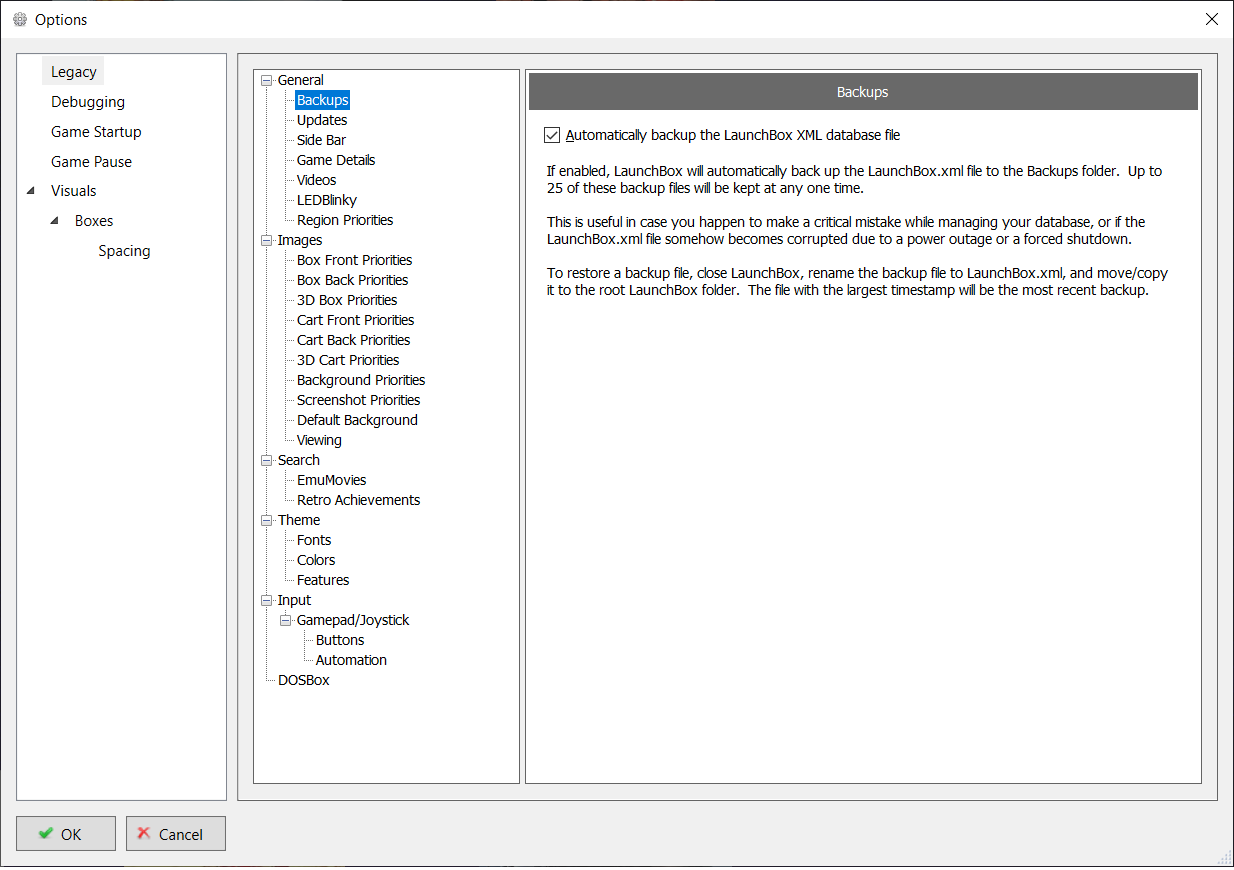
Task: Open the Viewing settings
Action: point(319,440)
